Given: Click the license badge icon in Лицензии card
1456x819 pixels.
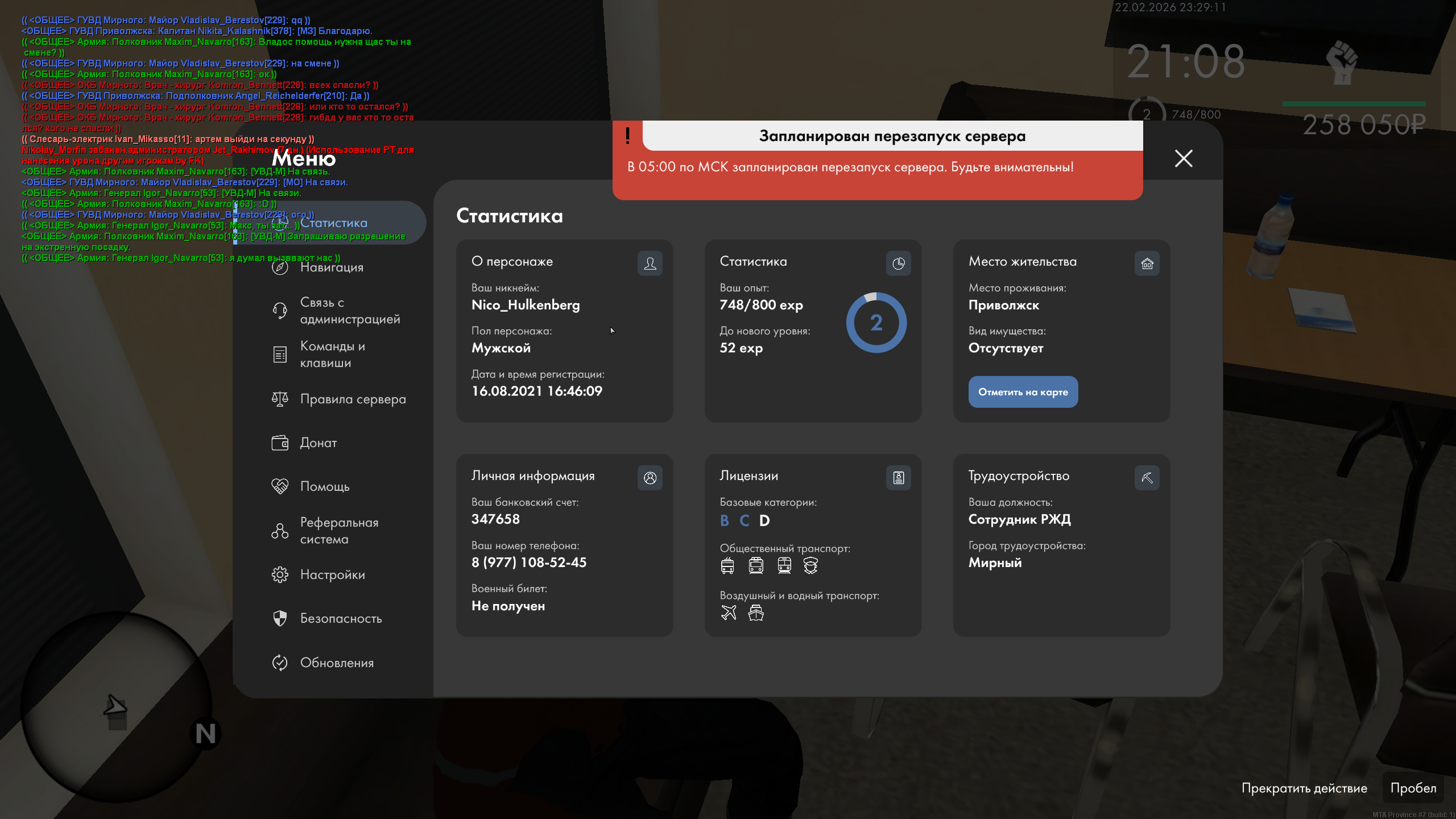Looking at the screenshot, I should pyautogui.click(x=898, y=478).
